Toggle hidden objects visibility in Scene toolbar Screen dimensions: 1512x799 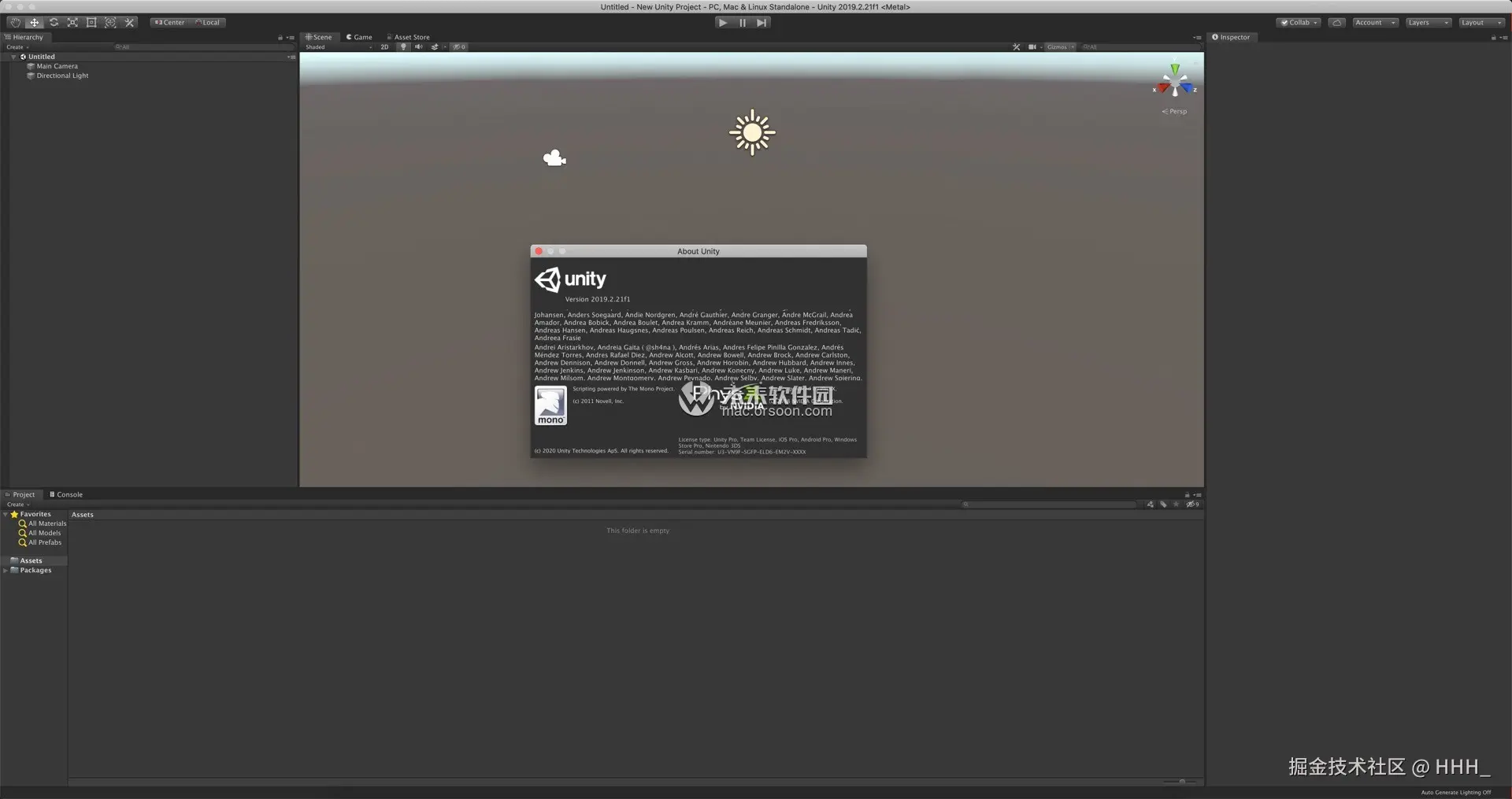458,47
